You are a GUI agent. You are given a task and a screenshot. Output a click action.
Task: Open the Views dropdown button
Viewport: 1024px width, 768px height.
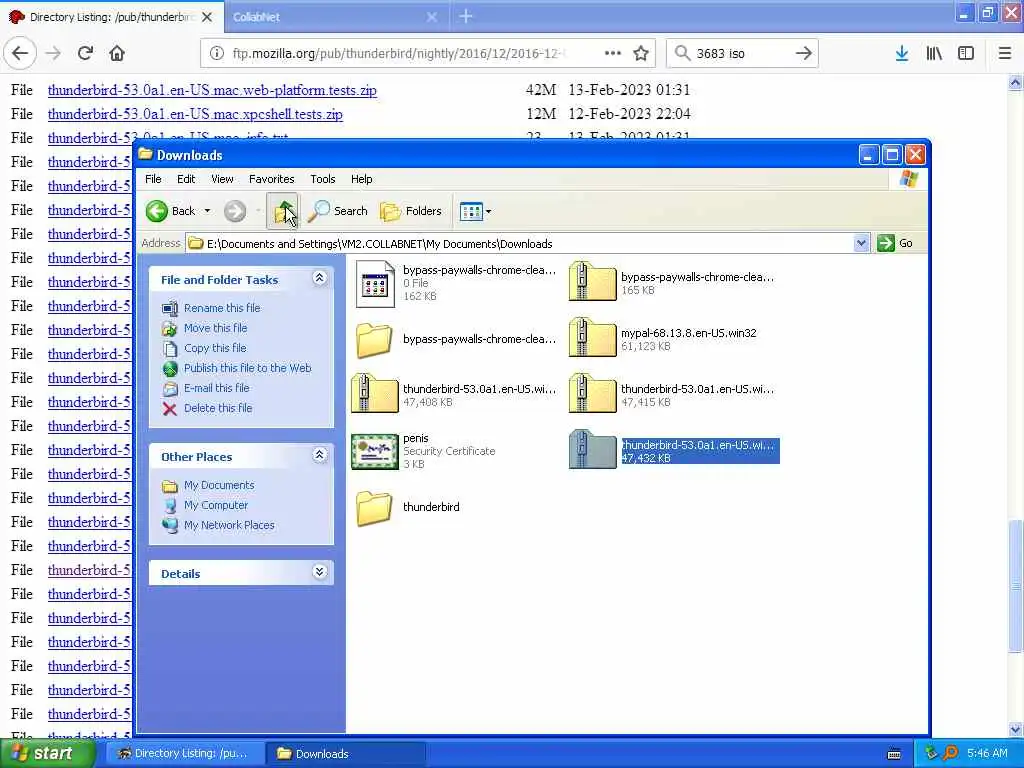pyautogui.click(x=475, y=211)
